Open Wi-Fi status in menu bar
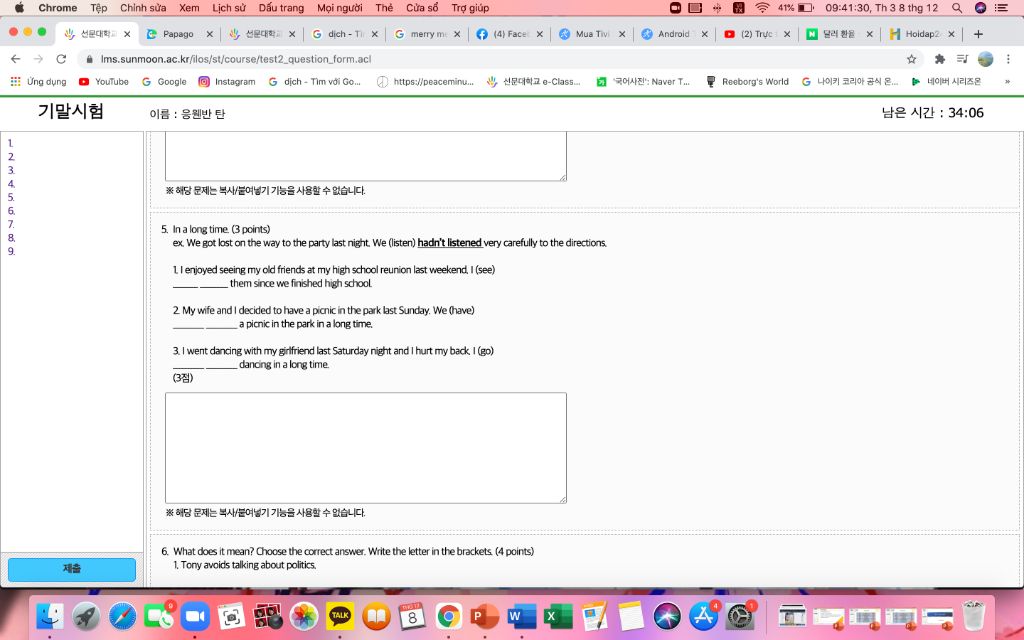 (761, 8)
